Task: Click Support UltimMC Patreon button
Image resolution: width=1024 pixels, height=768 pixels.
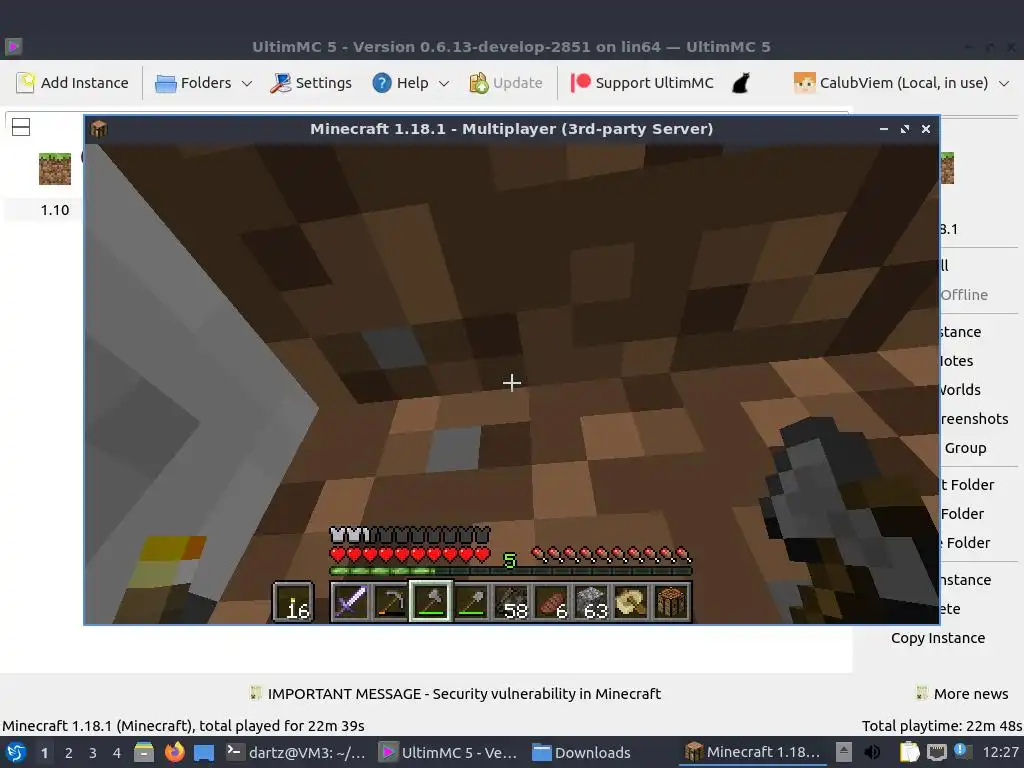Action: tap(643, 83)
